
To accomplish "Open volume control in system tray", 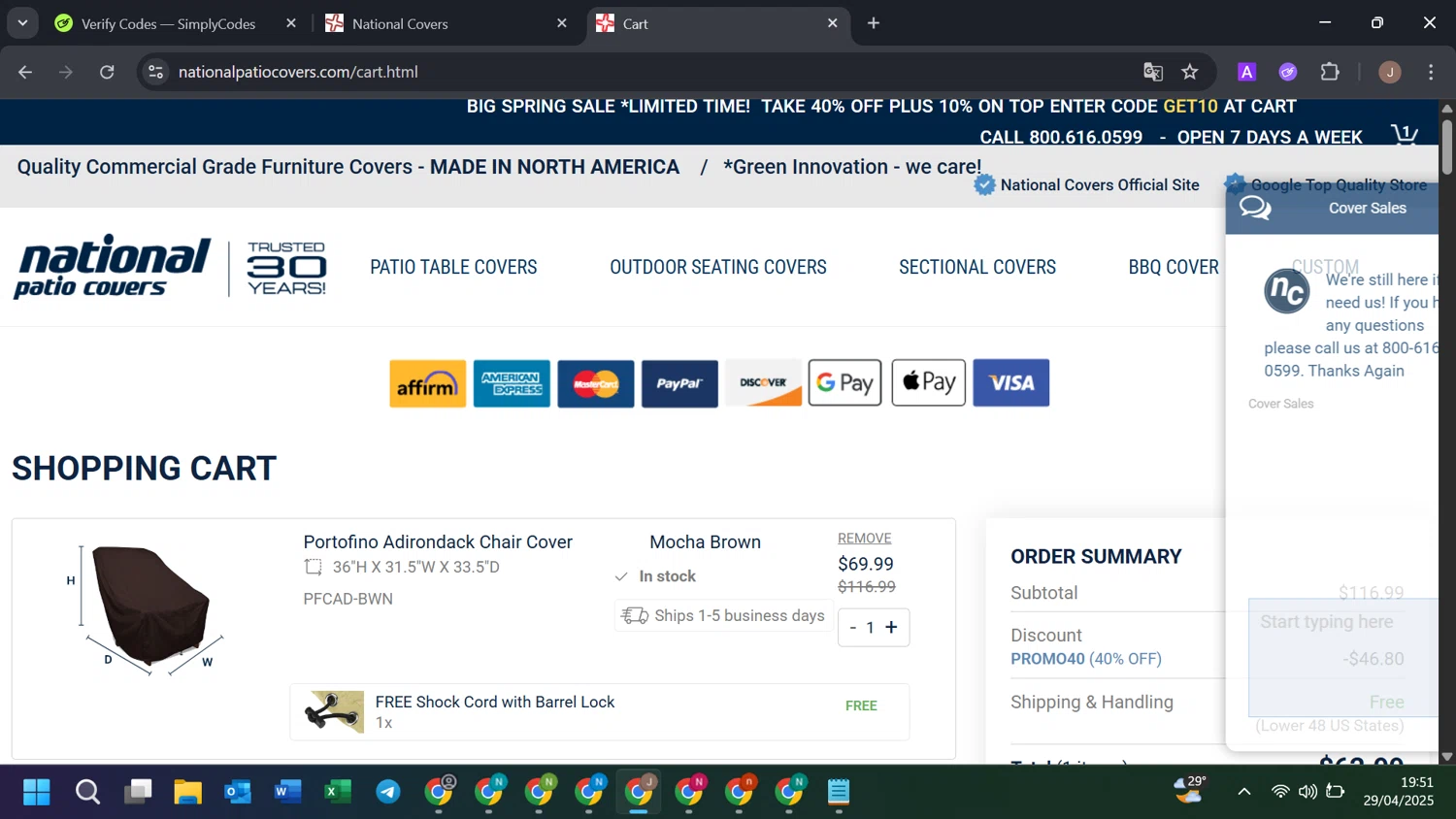I will coord(1307,792).
